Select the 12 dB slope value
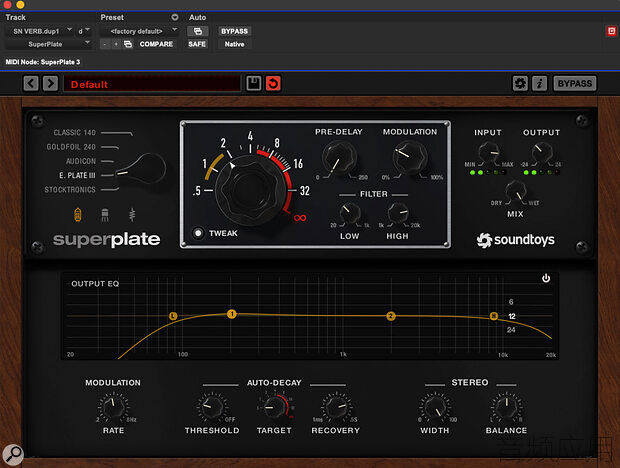This screenshot has height=468, width=620. (x=512, y=316)
